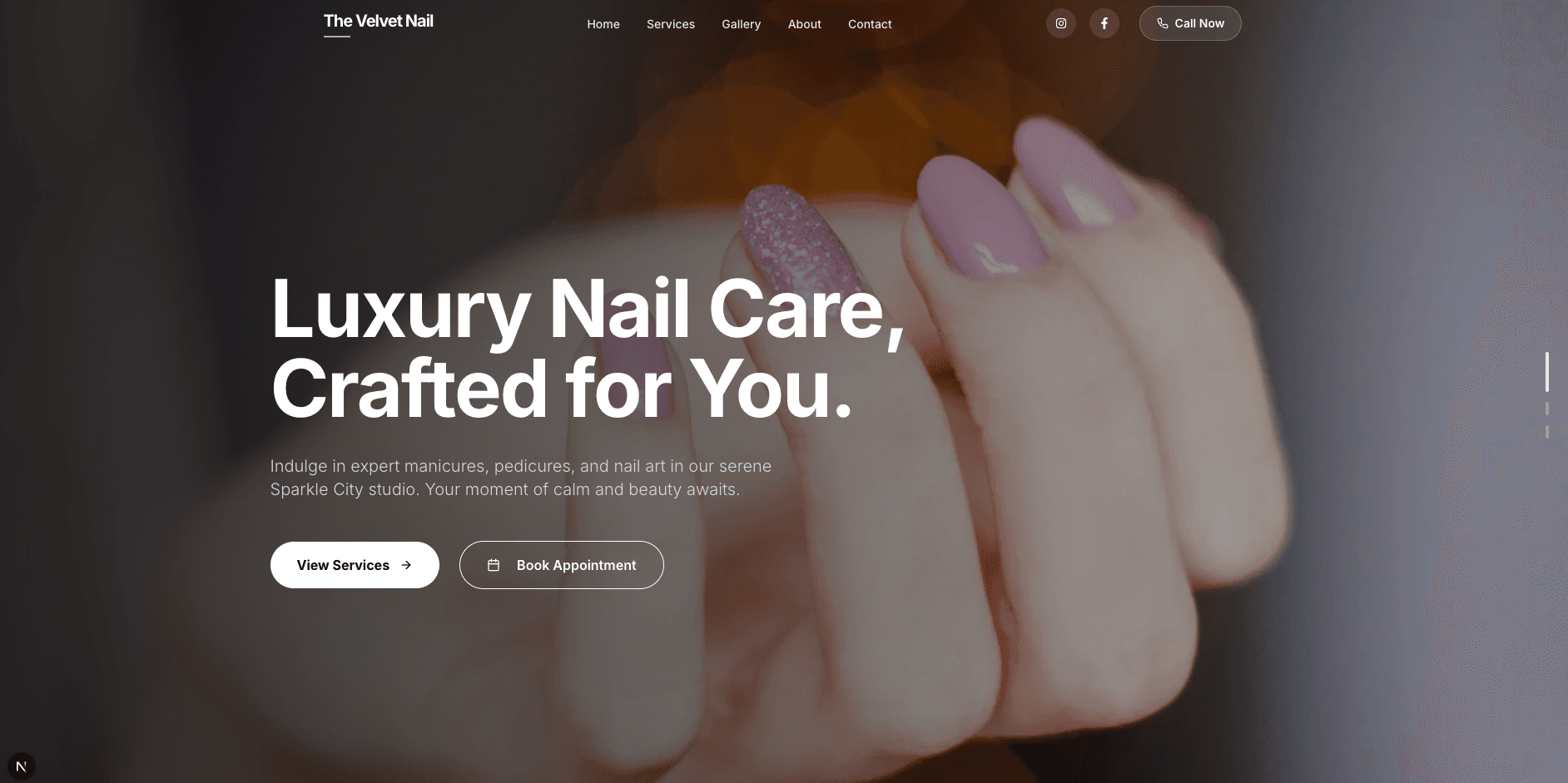The width and height of the screenshot is (1568, 783).
Task: Click the phone icon in Call Now
Action: pos(1163,23)
